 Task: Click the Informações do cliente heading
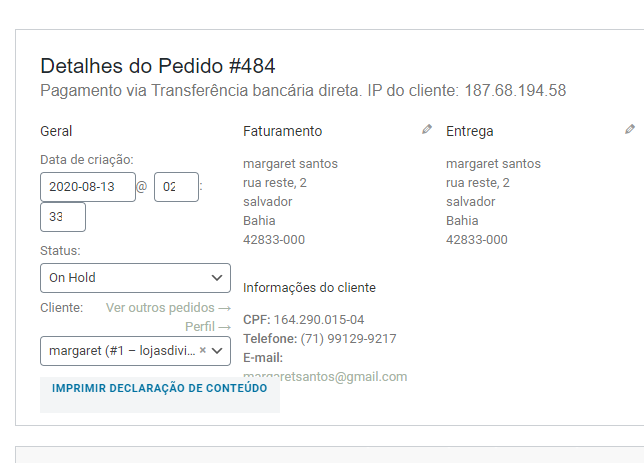tap(309, 288)
